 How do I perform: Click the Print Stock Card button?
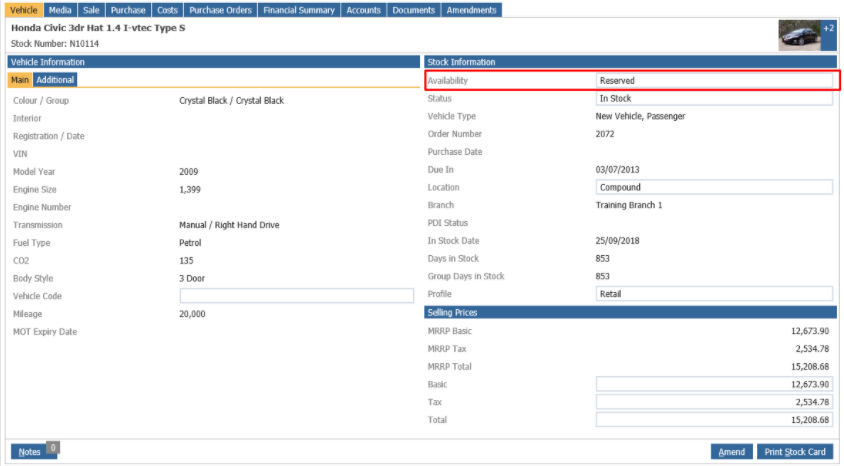click(x=795, y=452)
